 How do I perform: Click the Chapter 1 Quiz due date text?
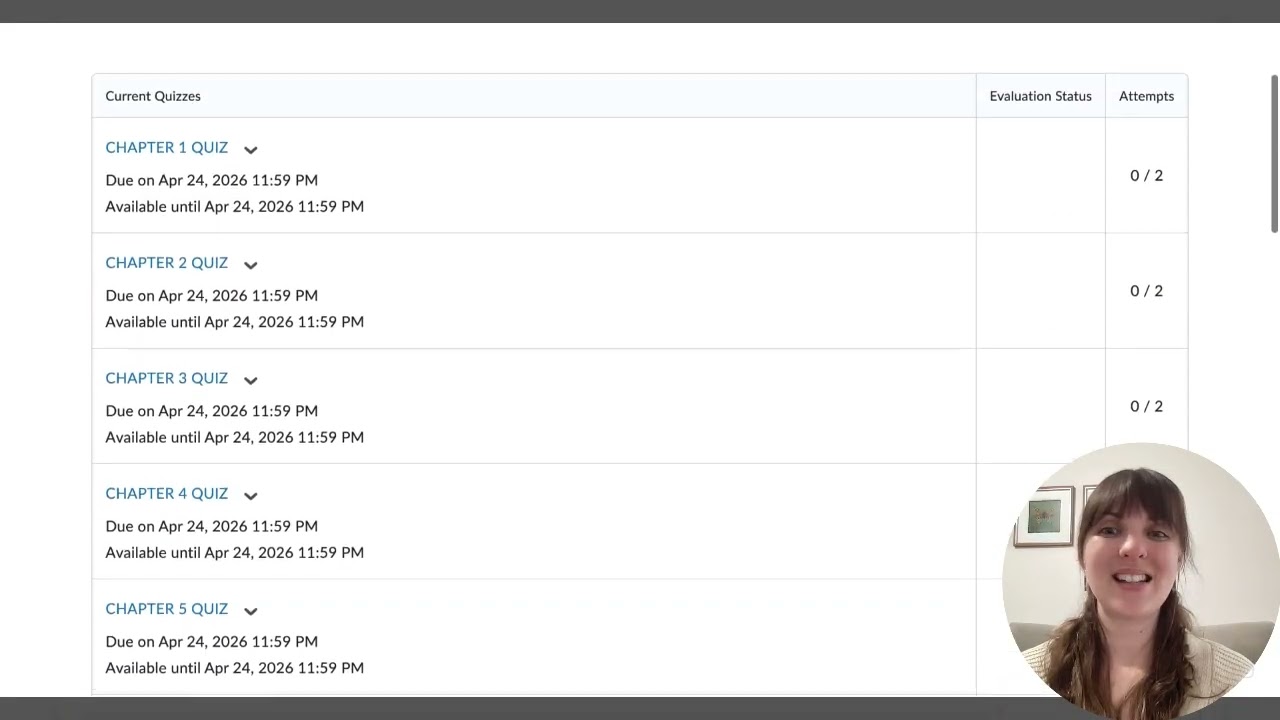pos(211,180)
